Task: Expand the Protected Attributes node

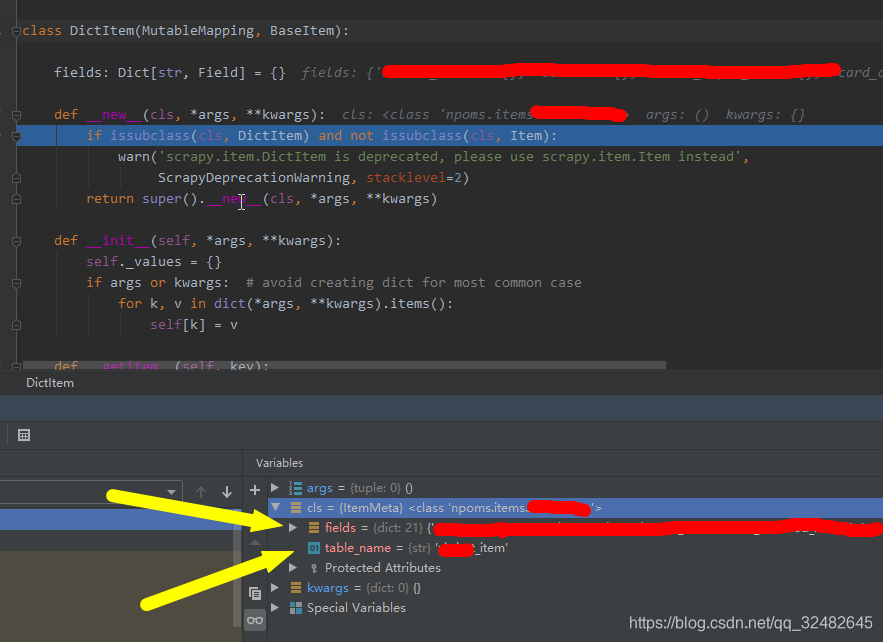Action: pyautogui.click(x=293, y=567)
